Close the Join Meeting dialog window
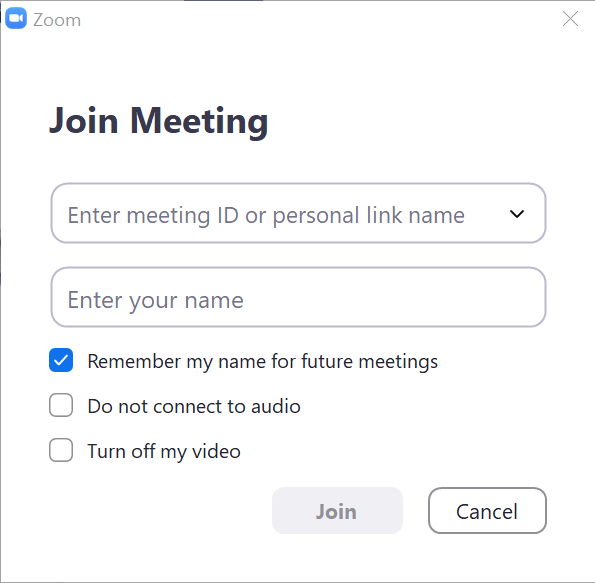The height and width of the screenshot is (583, 595). (570, 19)
